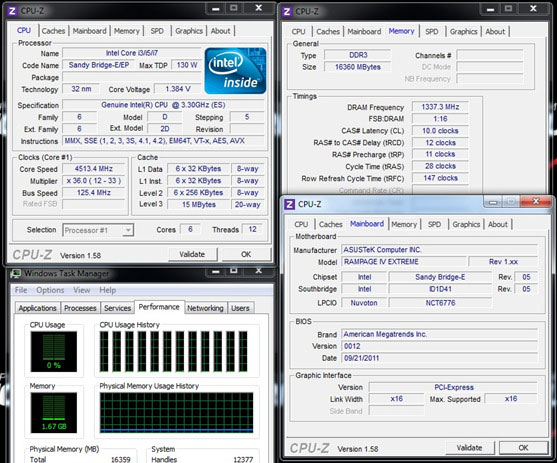The image size is (557, 463).
Task: Click the Intel inside logo in CPU window
Action: pos(235,71)
